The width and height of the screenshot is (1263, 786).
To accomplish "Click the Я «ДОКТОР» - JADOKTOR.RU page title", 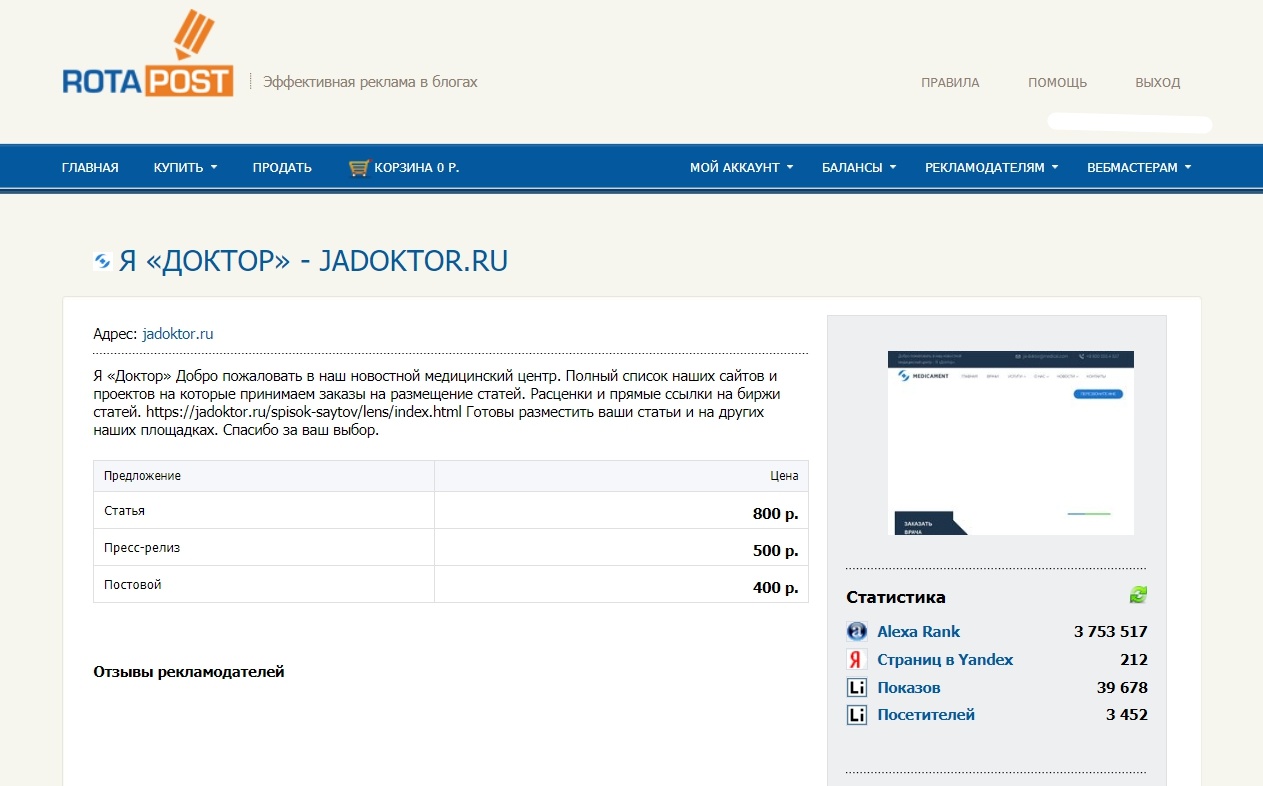I will pos(313,261).
